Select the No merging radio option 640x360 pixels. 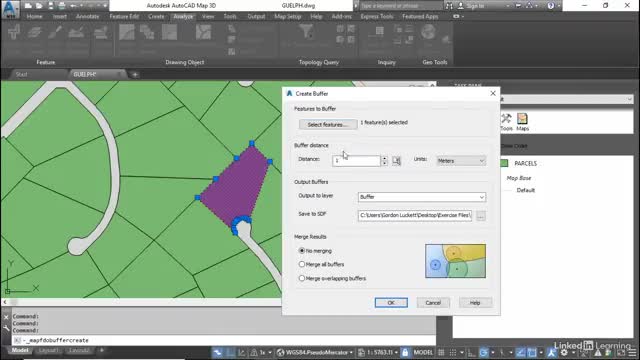click(x=302, y=251)
